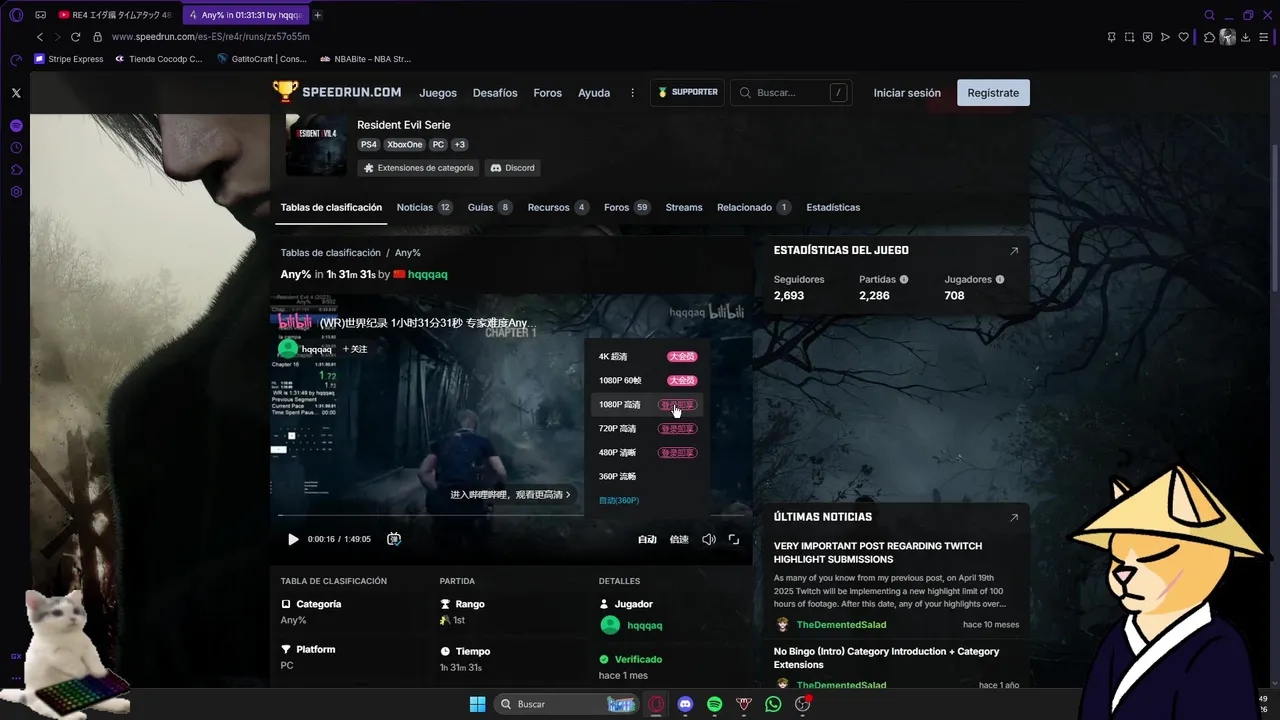Switch to the RE4 YouTube tab
This screenshot has width=1280, height=720.
(115, 15)
